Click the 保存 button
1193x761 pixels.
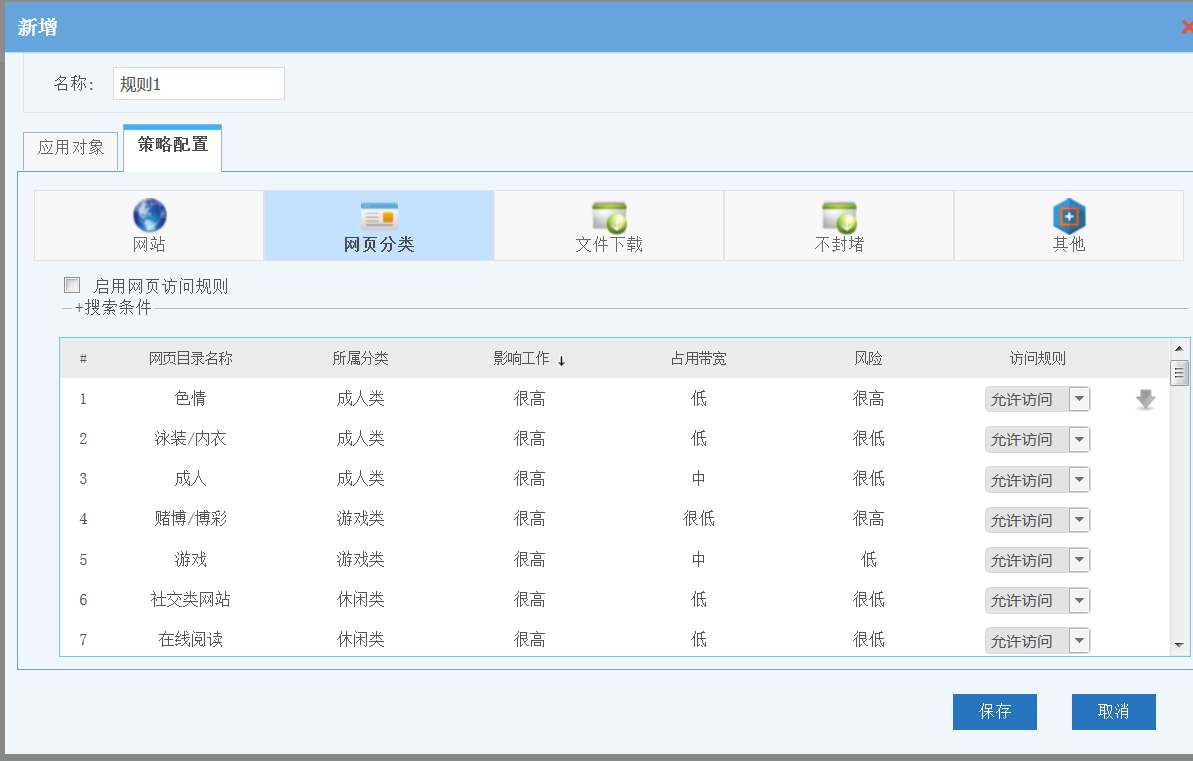click(x=994, y=712)
